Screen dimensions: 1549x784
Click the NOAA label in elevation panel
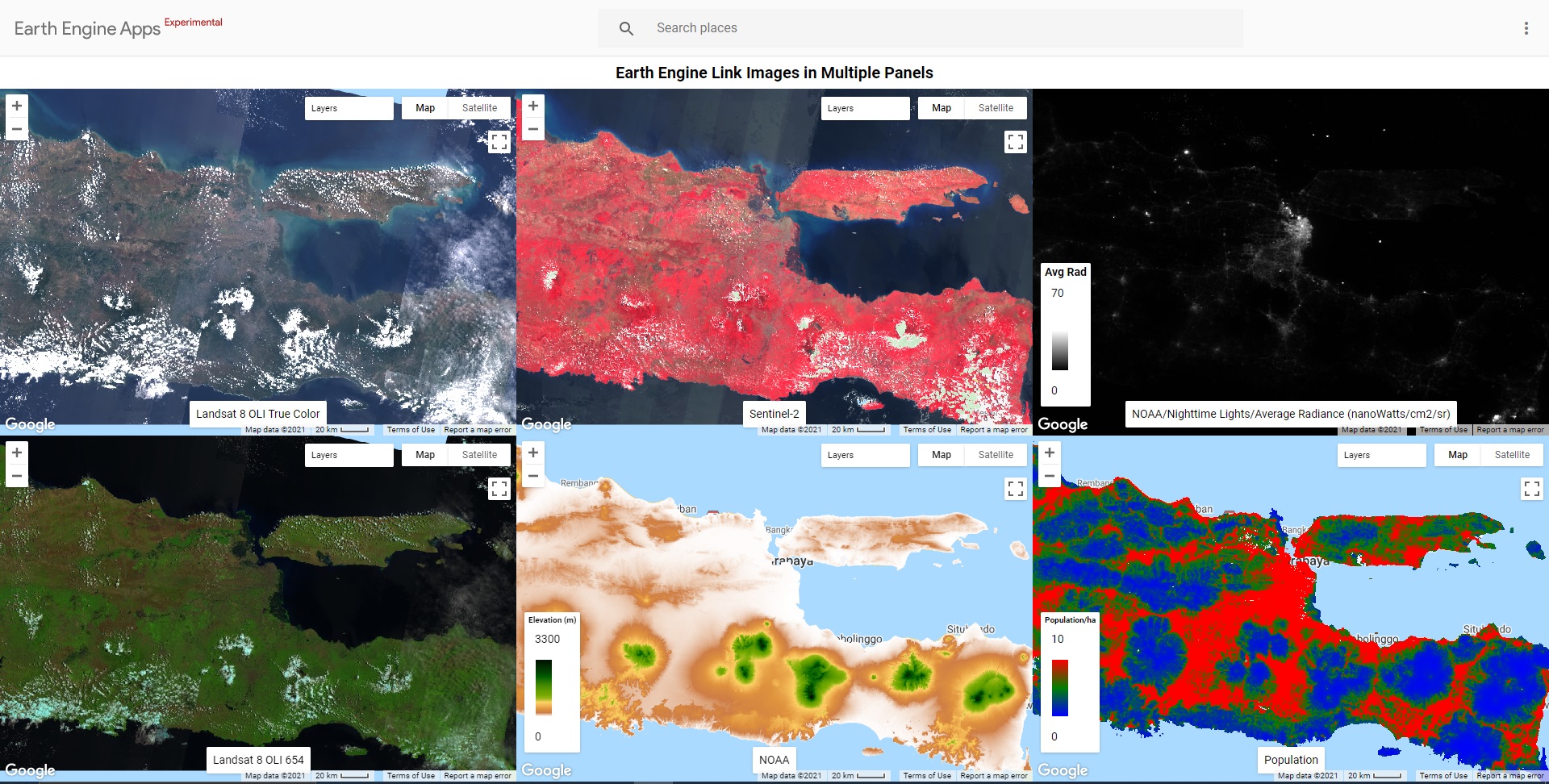(774, 760)
